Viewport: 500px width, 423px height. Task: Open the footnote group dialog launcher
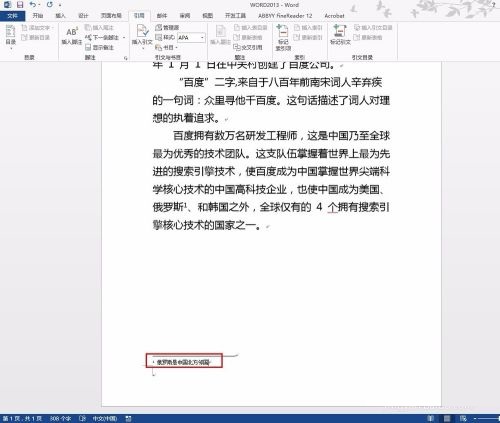click(x=126, y=58)
